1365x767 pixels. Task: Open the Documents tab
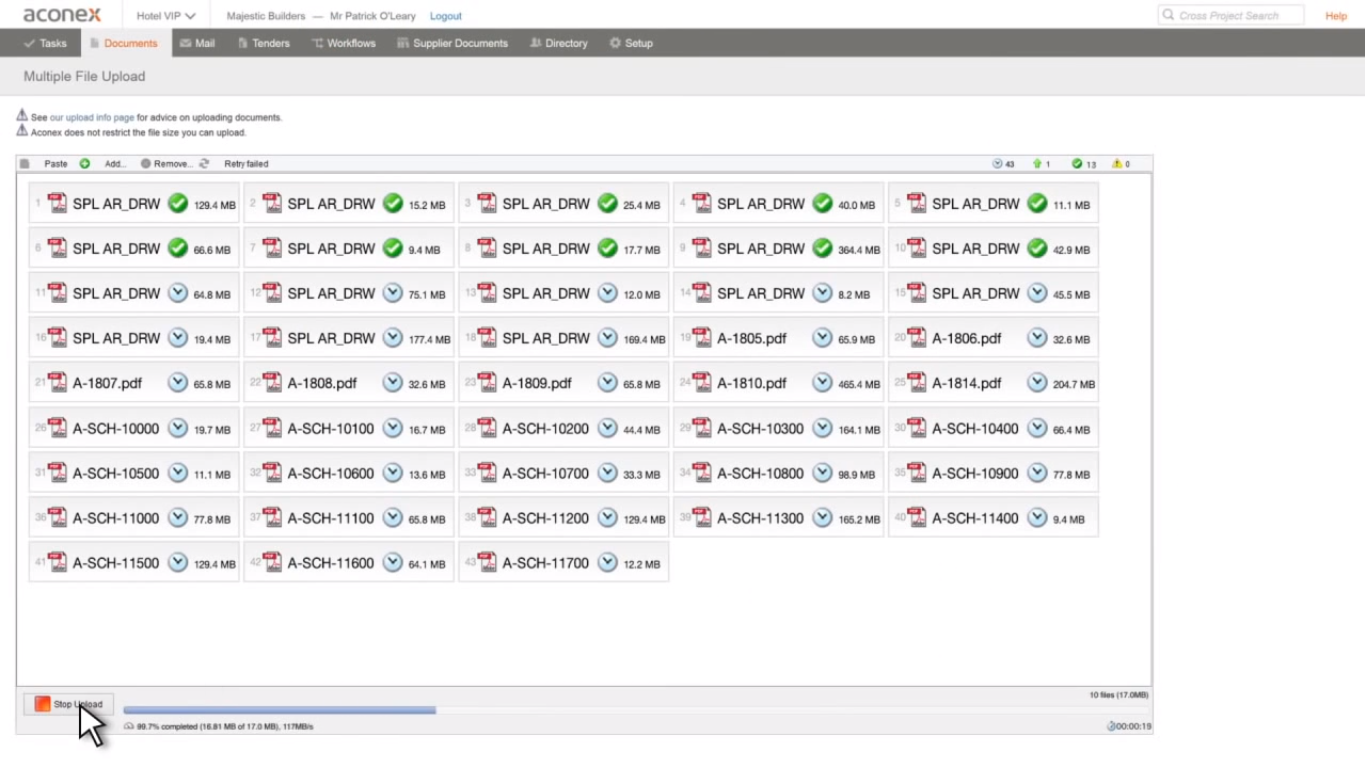click(123, 43)
